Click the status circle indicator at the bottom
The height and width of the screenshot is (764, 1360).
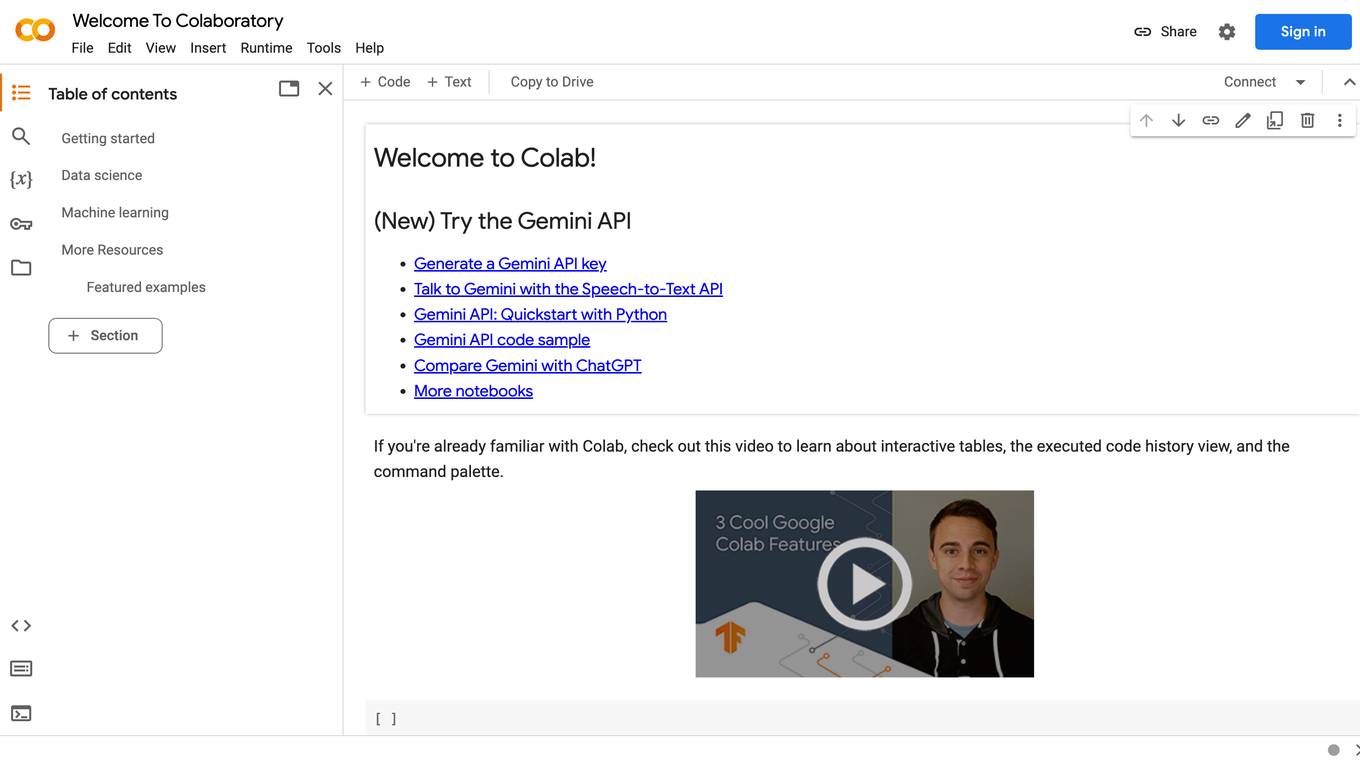pos(1333,750)
